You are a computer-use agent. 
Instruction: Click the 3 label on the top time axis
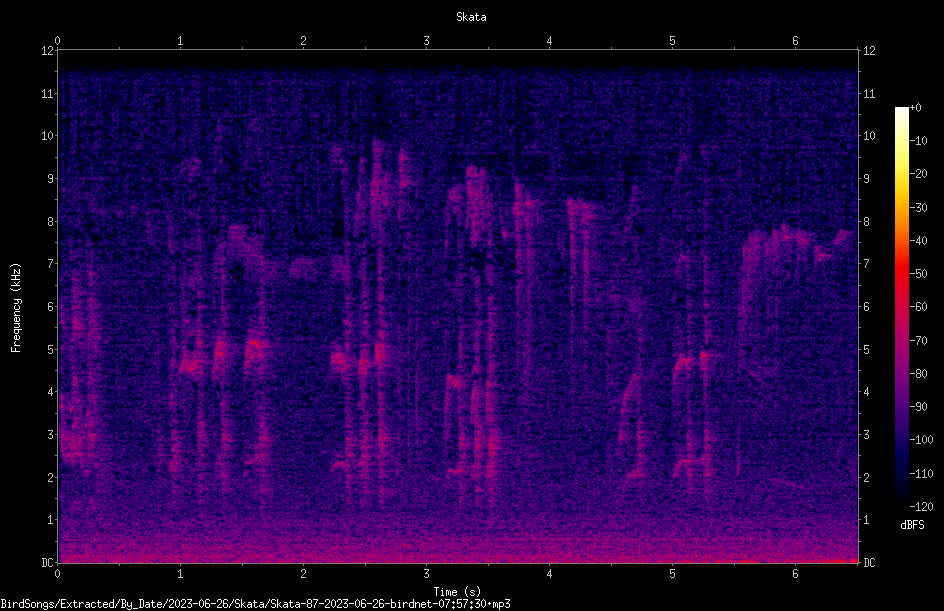426,41
